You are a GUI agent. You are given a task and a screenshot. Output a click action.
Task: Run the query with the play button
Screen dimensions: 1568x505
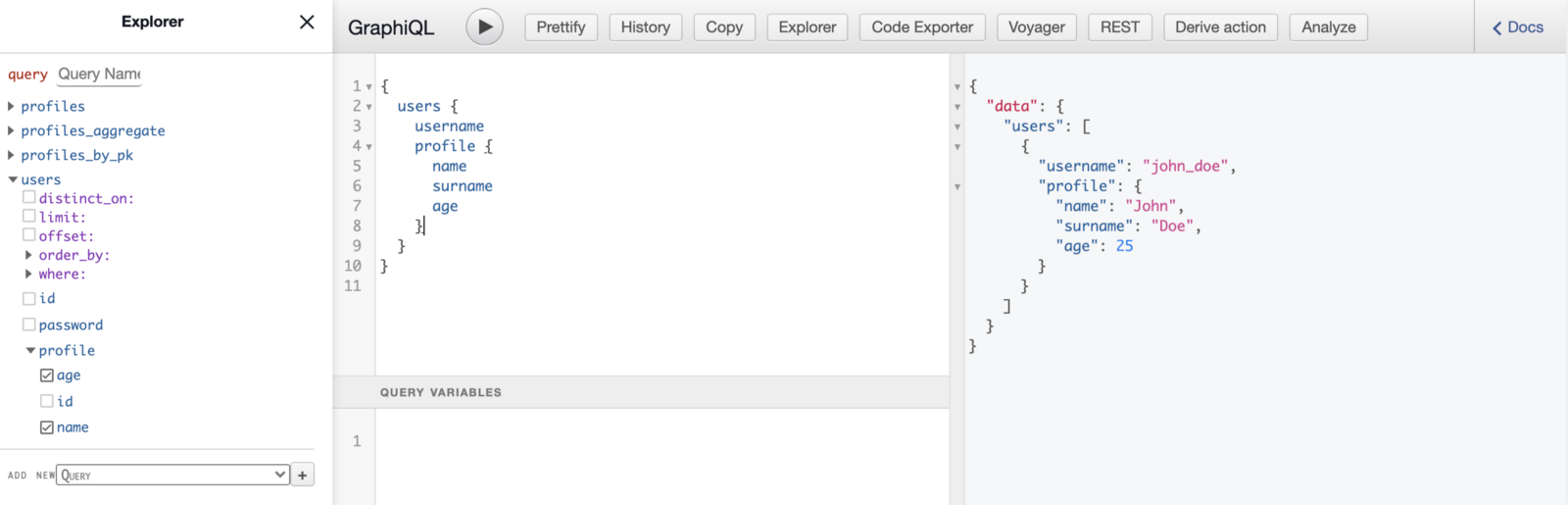(x=484, y=27)
